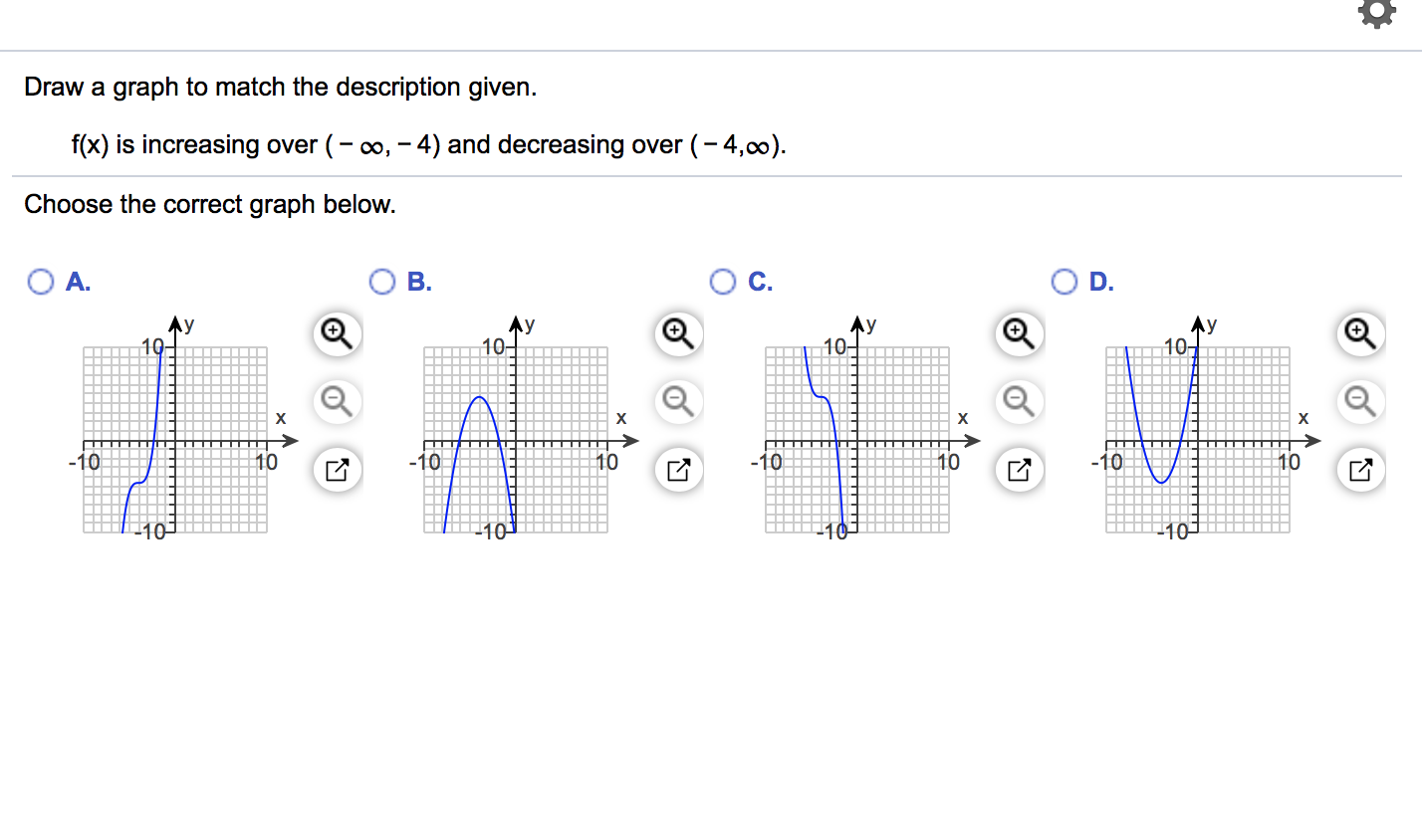The image size is (1422, 840).
Task: Click the zoom-in magnifier for graph A
Action: coord(336,333)
